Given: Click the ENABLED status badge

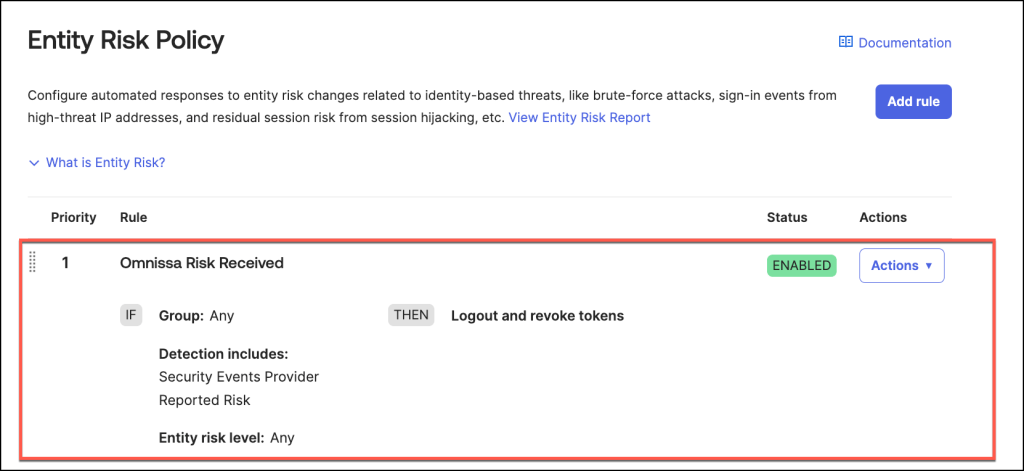Looking at the screenshot, I should tap(801, 266).
